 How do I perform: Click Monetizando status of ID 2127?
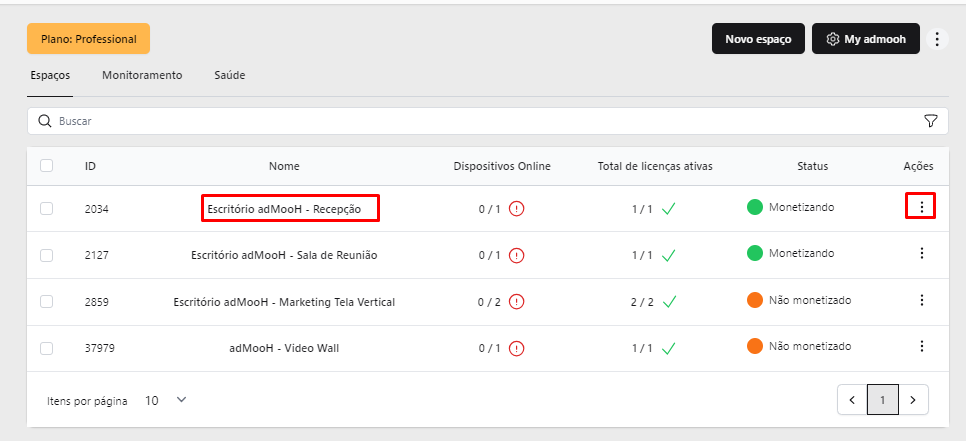point(802,253)
